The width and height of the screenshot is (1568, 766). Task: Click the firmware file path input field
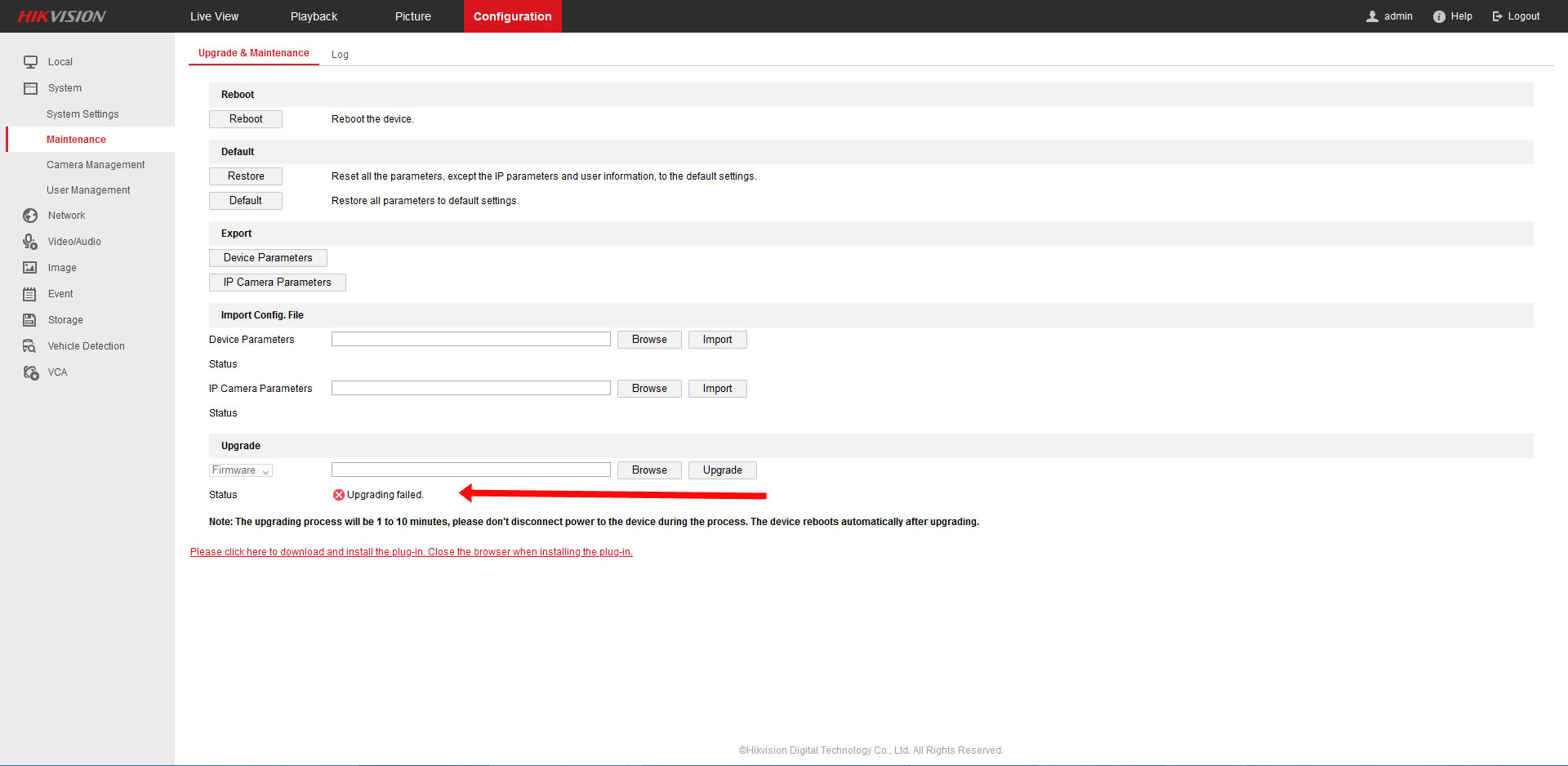[x=470, y=470]
